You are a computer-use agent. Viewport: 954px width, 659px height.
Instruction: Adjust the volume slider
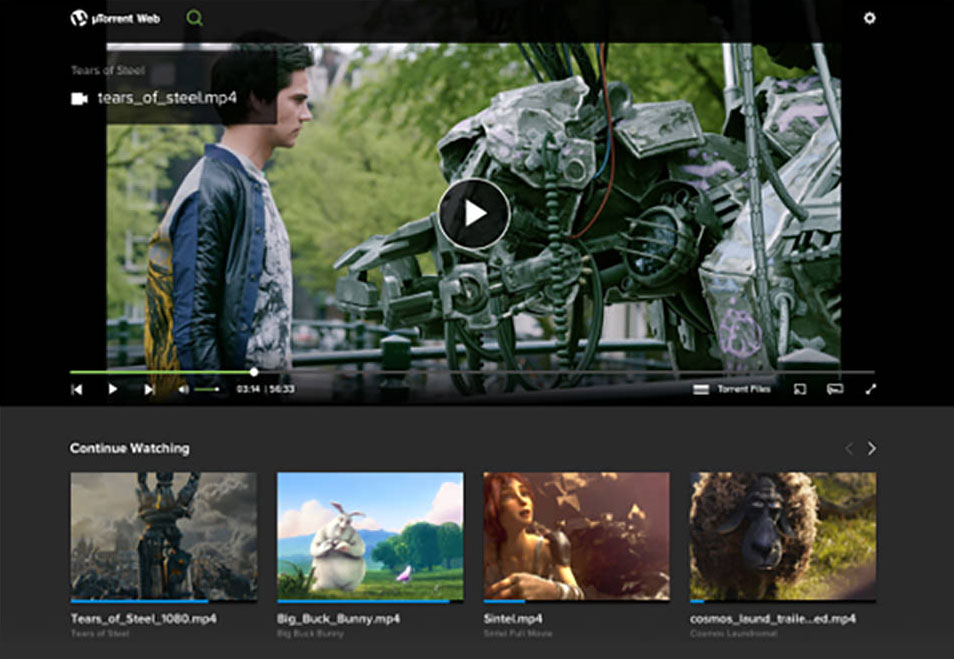pyautogui.click(x=207, y=389)
